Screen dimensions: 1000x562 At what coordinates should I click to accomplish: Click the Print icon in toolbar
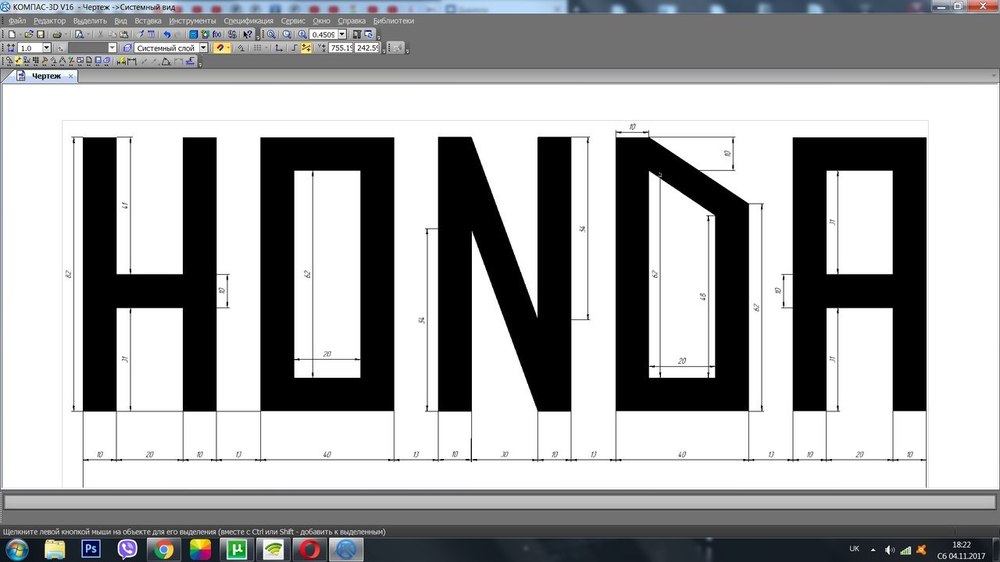click(x=56, y=34)
